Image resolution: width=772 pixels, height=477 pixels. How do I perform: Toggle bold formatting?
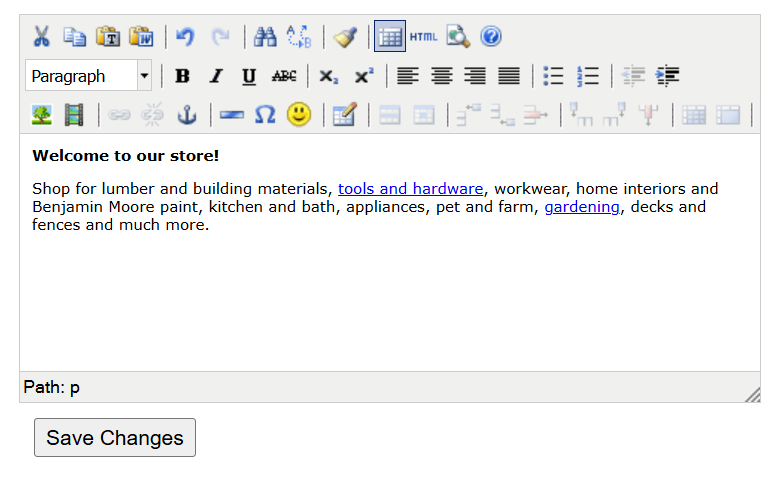pos(182,76)
